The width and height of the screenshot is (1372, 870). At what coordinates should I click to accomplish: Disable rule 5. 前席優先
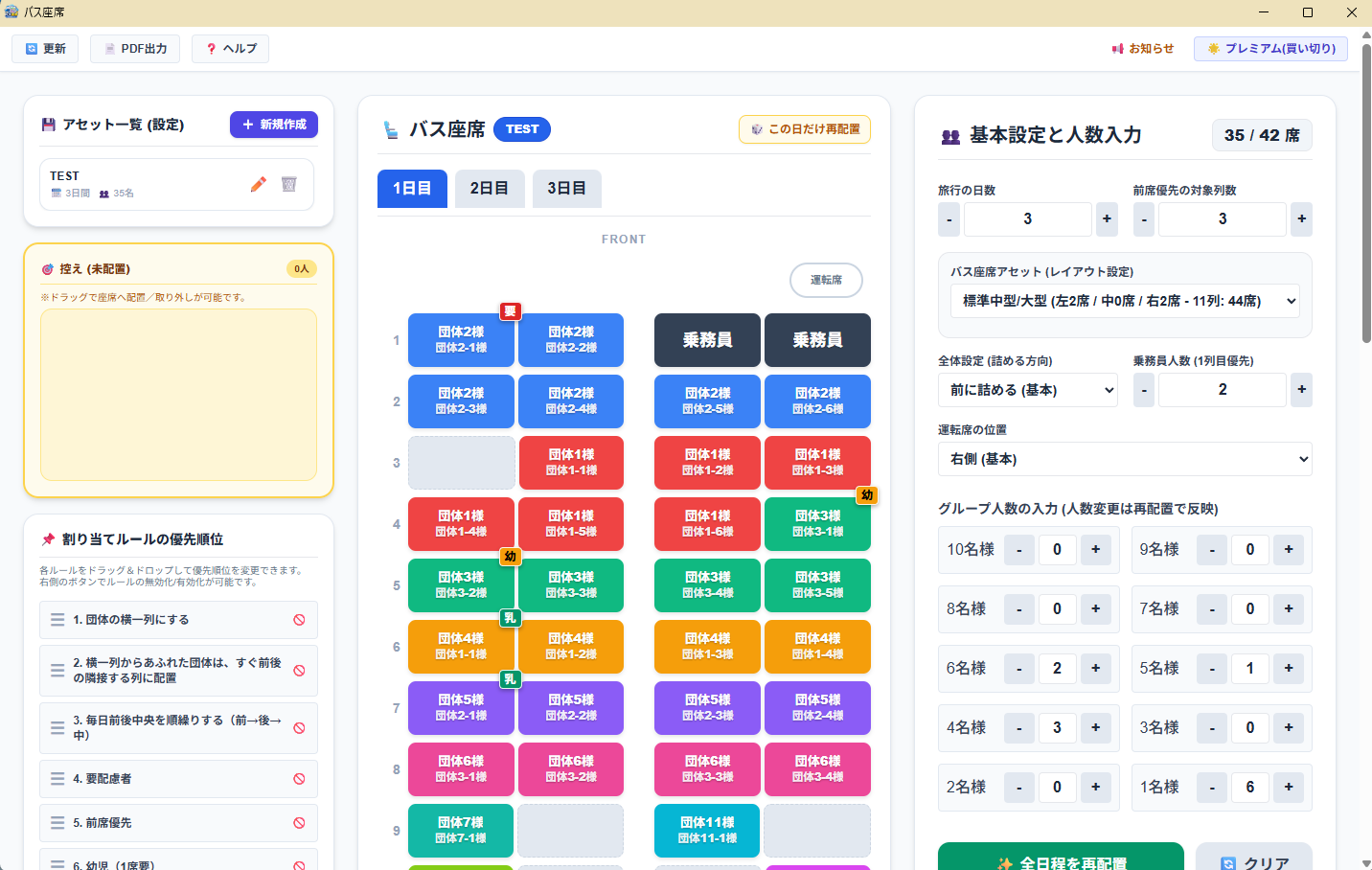coord(299,823)
